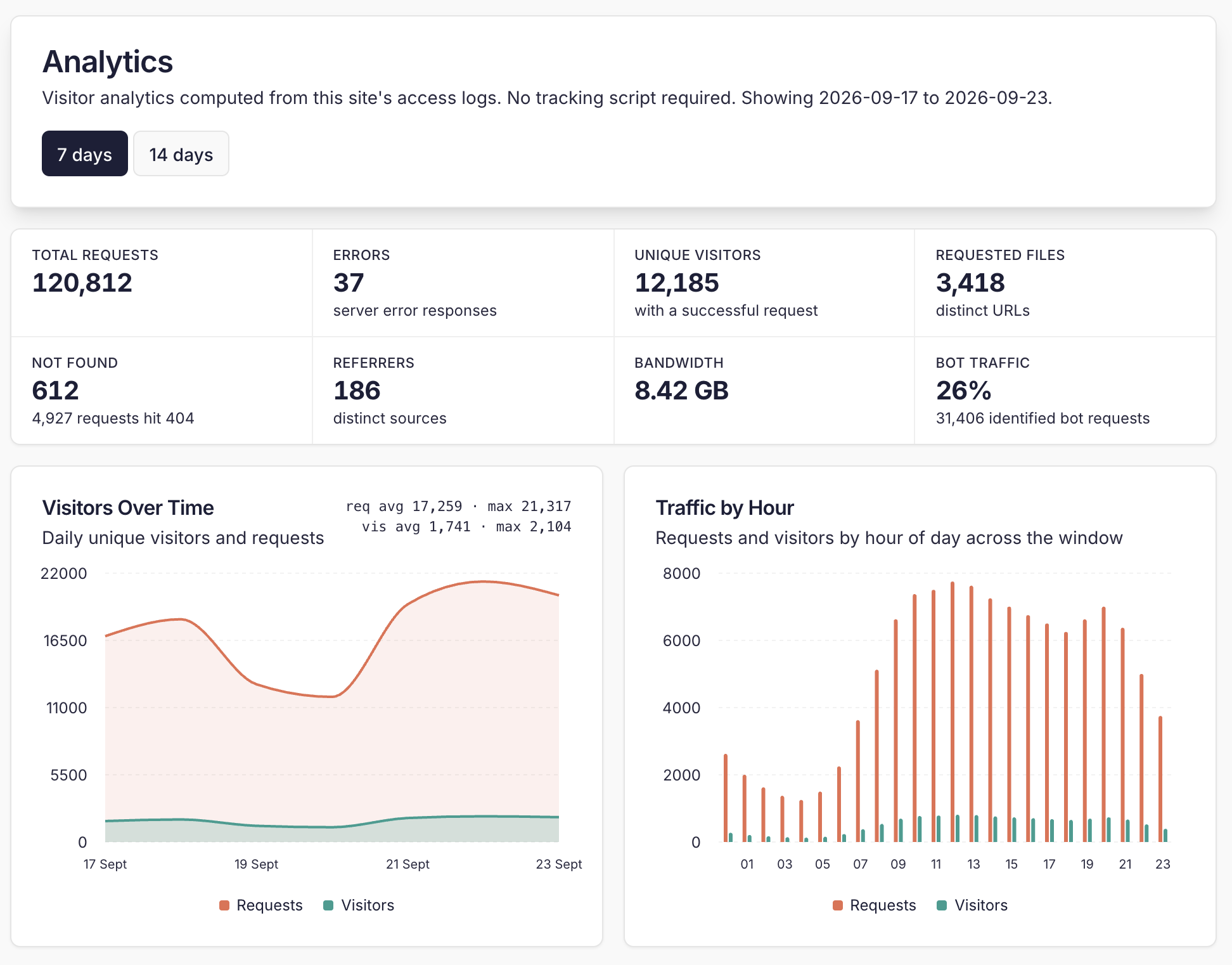Image resolution: width=1232 pixels, height=965 pixels.
Task: Click the Analytics page heading
Action: pyautogui.click(x=108, y=62)
